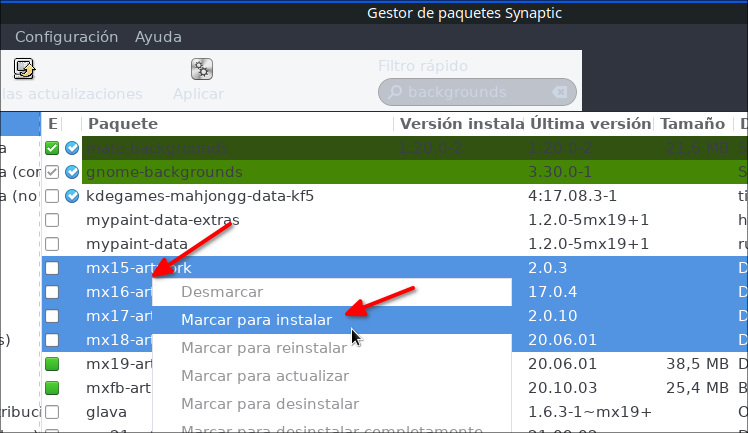This screenshot has width=748, height=433.
Task: Sort by the Última versión column header
Action: (x=589, y=124)
